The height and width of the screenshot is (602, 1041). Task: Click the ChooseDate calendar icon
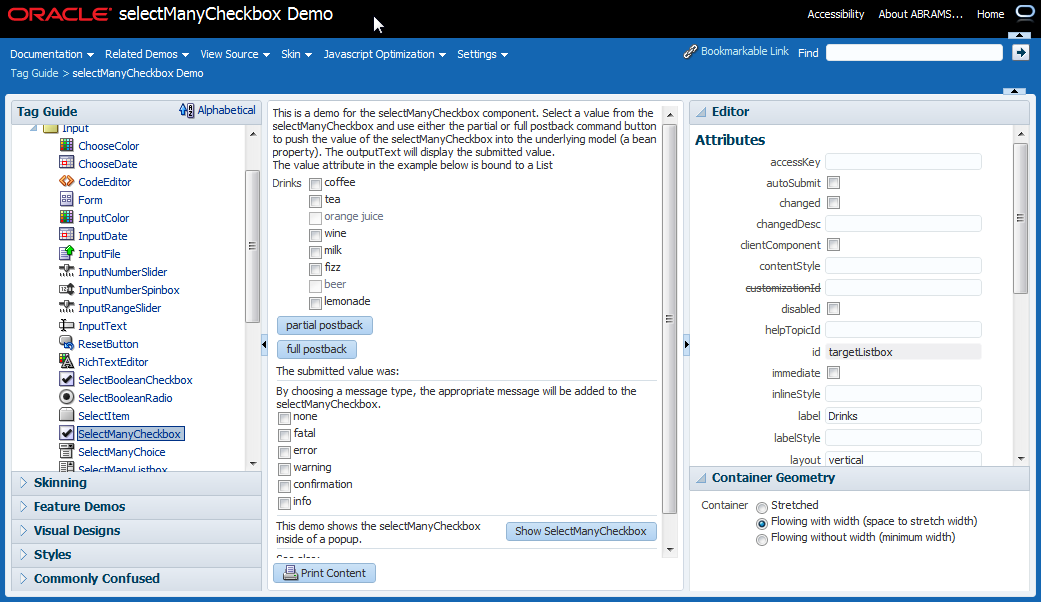coord(66,163)
